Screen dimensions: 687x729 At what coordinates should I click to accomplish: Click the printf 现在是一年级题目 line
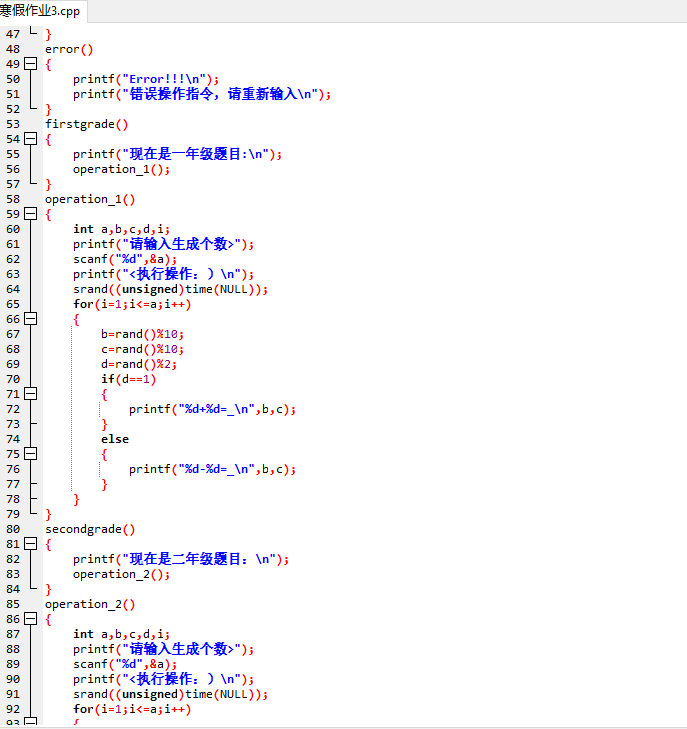point(178,154)
